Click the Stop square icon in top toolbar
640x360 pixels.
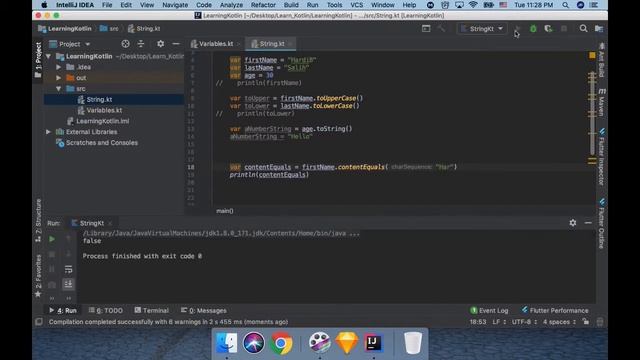564,29
